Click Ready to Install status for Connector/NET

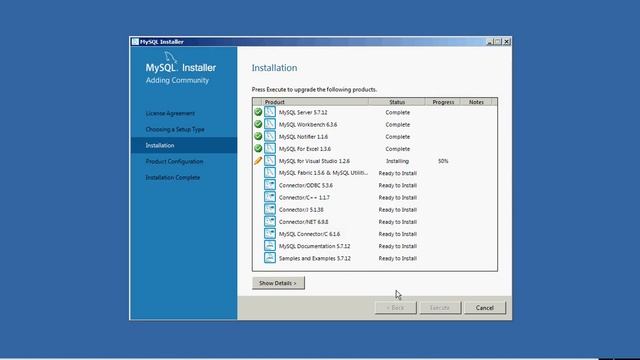(x=398, y=222)
